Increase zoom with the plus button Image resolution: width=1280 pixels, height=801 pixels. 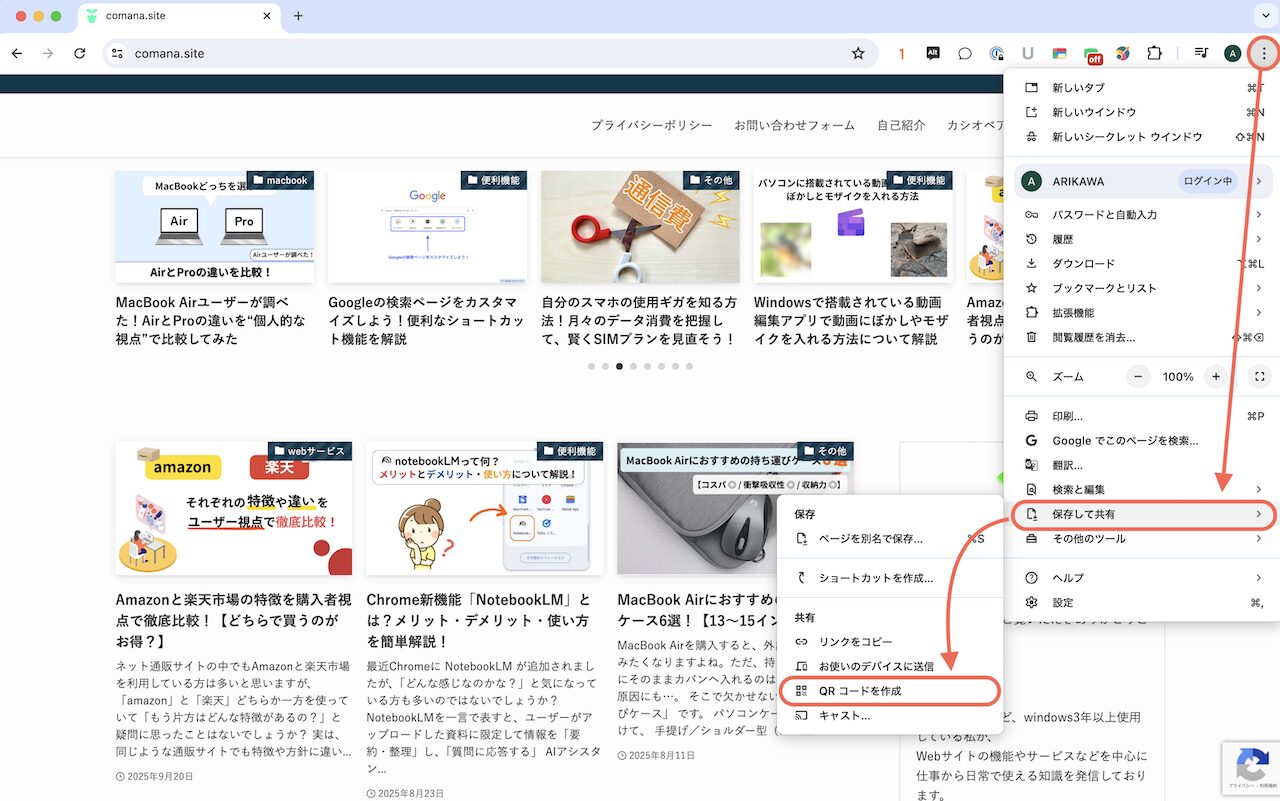(1215, 377)
